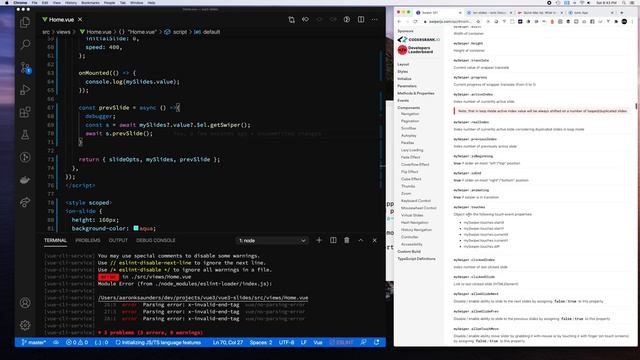640x360 pixels.
Task: Click the 'script' breadcrumb segment
Action: coord(180,32)
